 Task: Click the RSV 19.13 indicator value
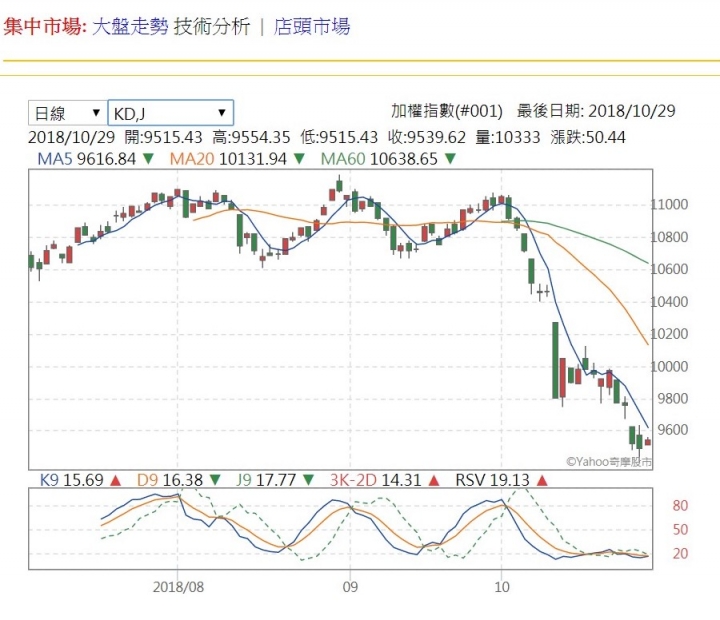click(x=493, y=480)
